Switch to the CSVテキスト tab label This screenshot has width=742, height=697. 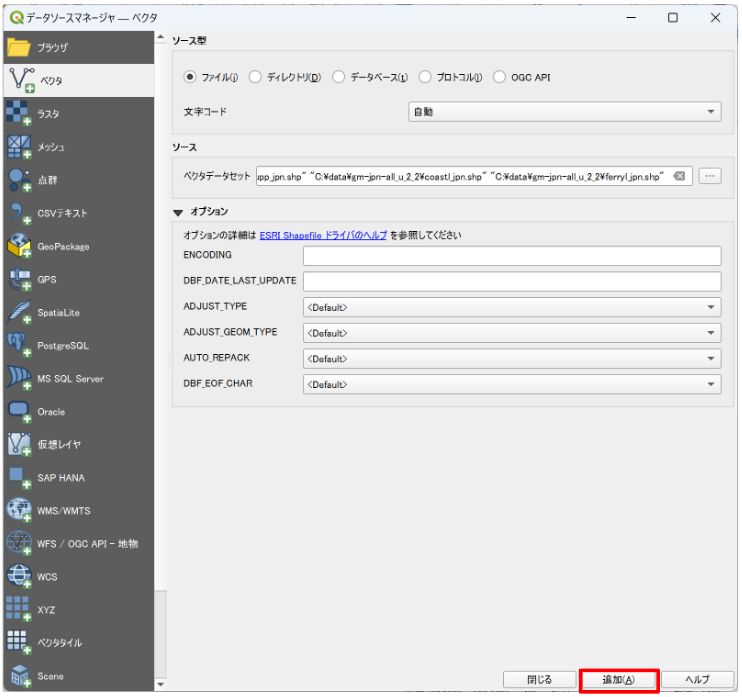click(x=62, y=213)
